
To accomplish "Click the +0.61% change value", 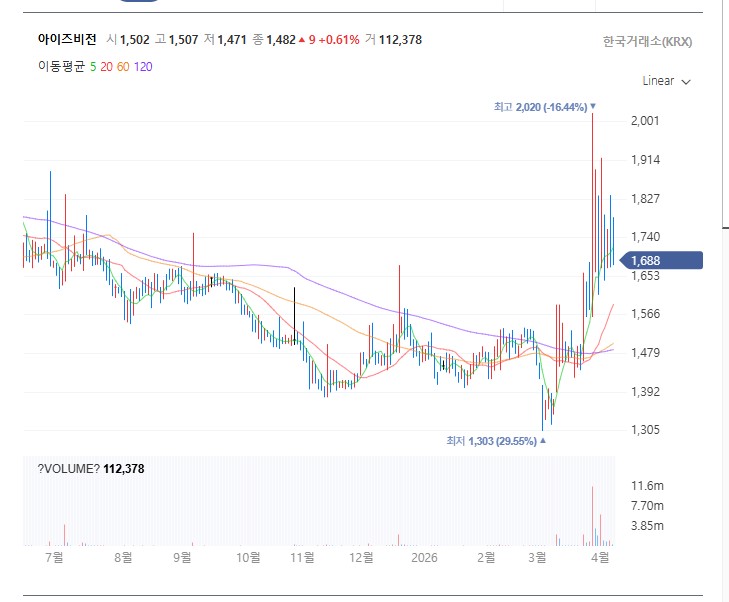I will 339,40.
